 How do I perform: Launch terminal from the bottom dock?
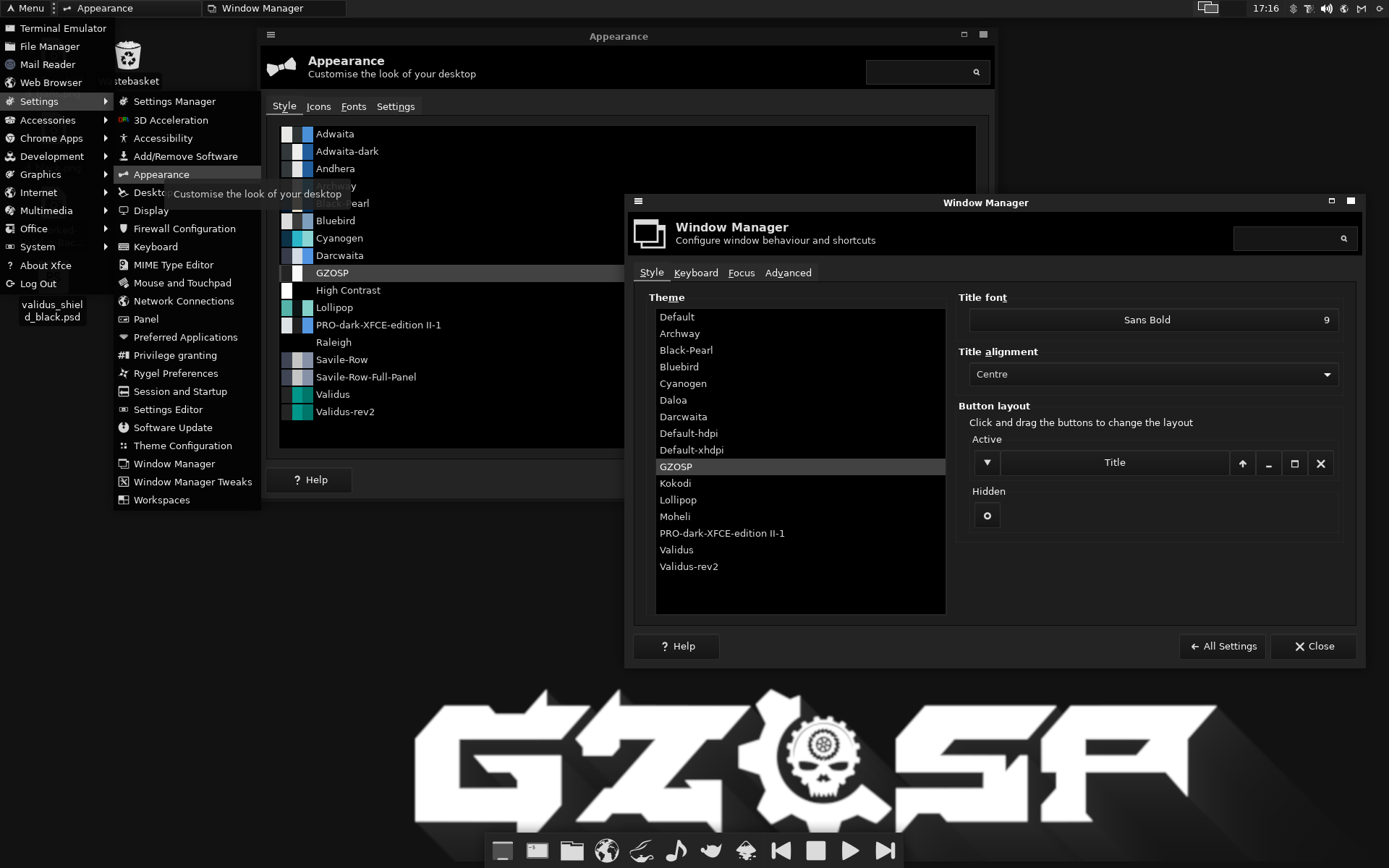click(x=538, y=851)
